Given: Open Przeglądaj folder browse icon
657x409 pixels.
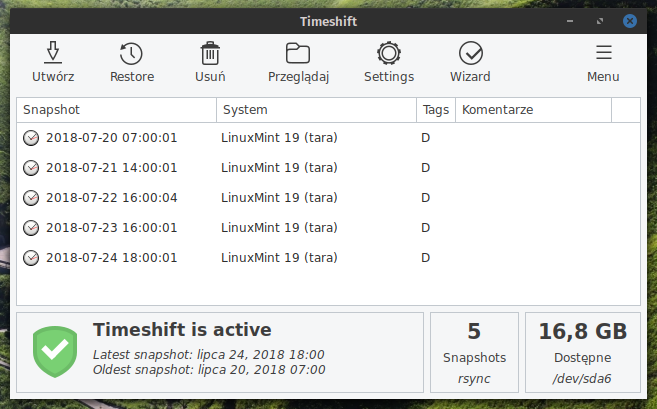Looking at the screenshot, I should point(298,53).
